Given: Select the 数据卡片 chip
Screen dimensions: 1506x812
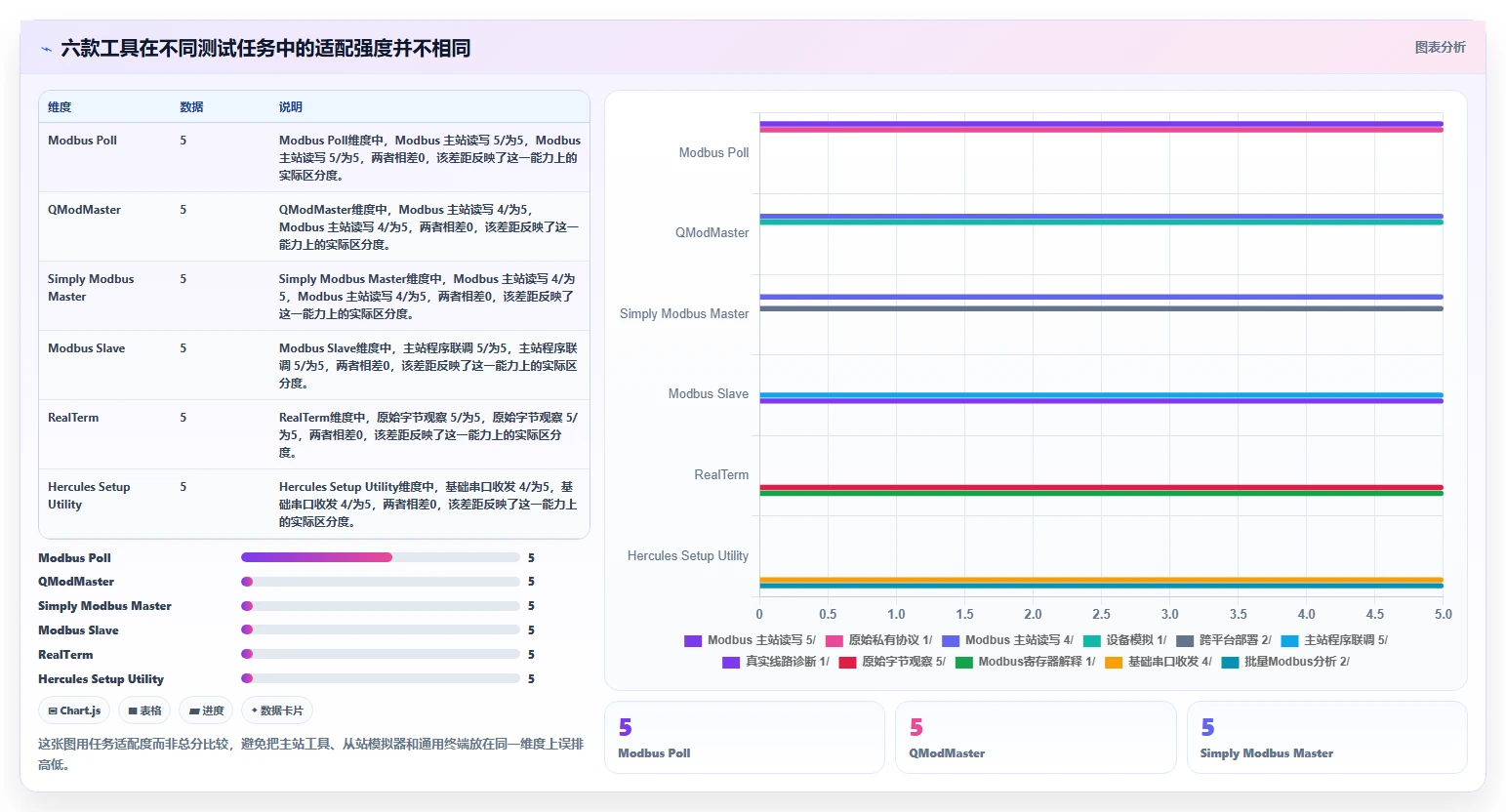Looking at the screenshot, I should (277, 710).
